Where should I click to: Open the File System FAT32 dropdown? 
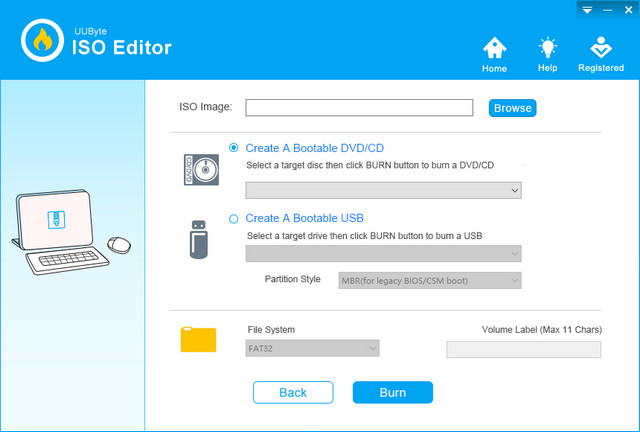point(313,348)
